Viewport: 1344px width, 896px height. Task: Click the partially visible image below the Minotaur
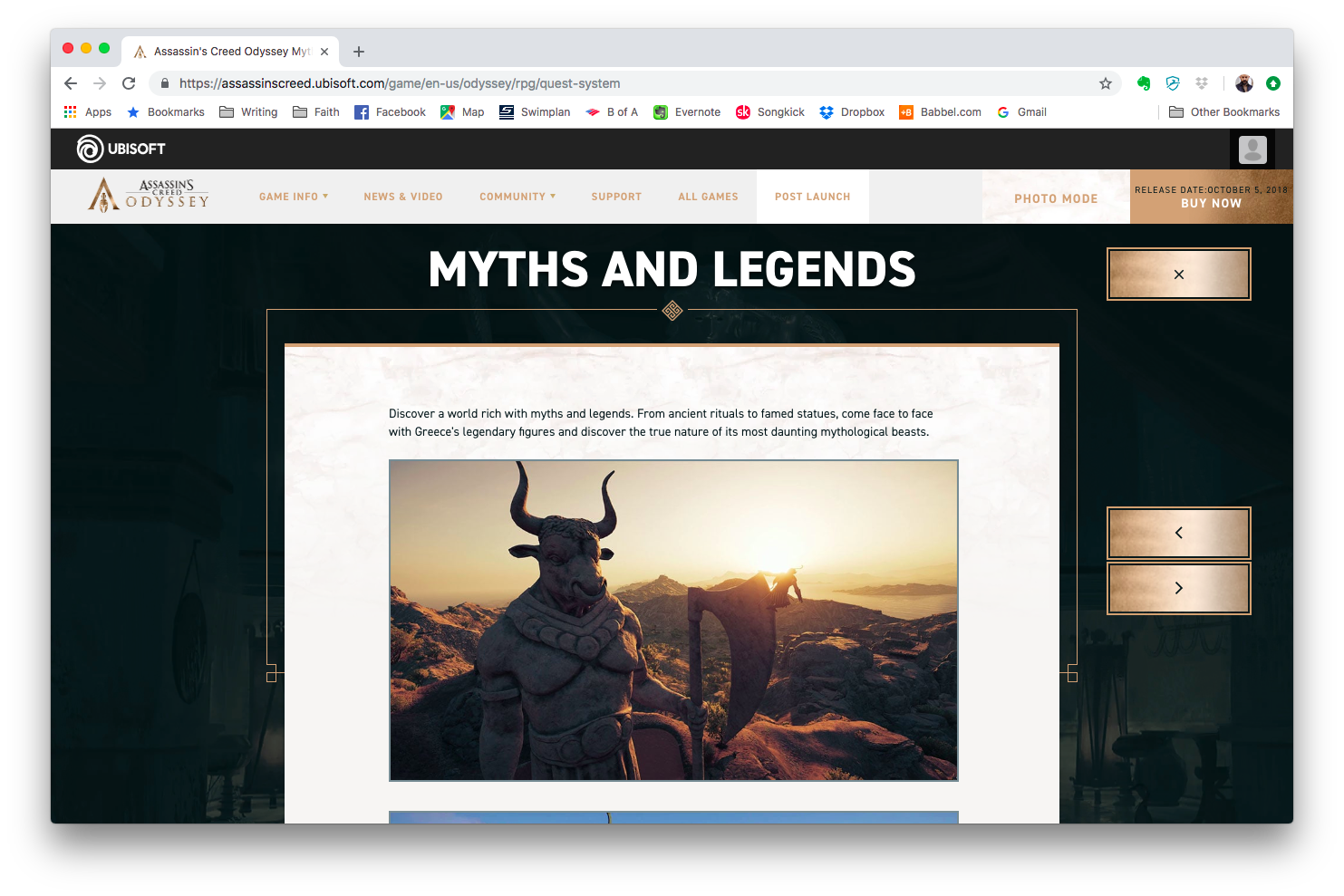673,817
